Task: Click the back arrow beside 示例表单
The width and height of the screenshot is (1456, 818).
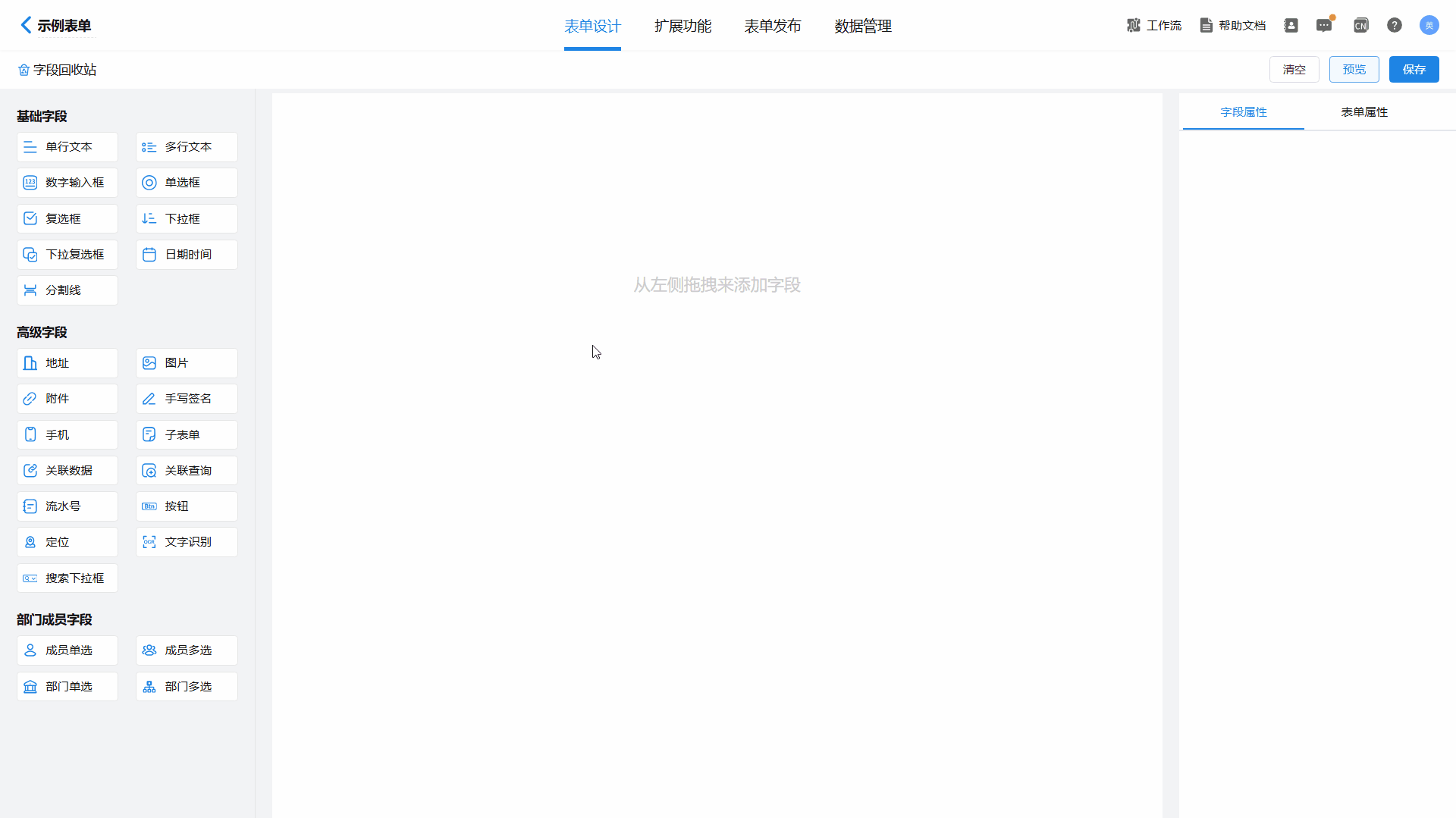Action: click(26, 25)
